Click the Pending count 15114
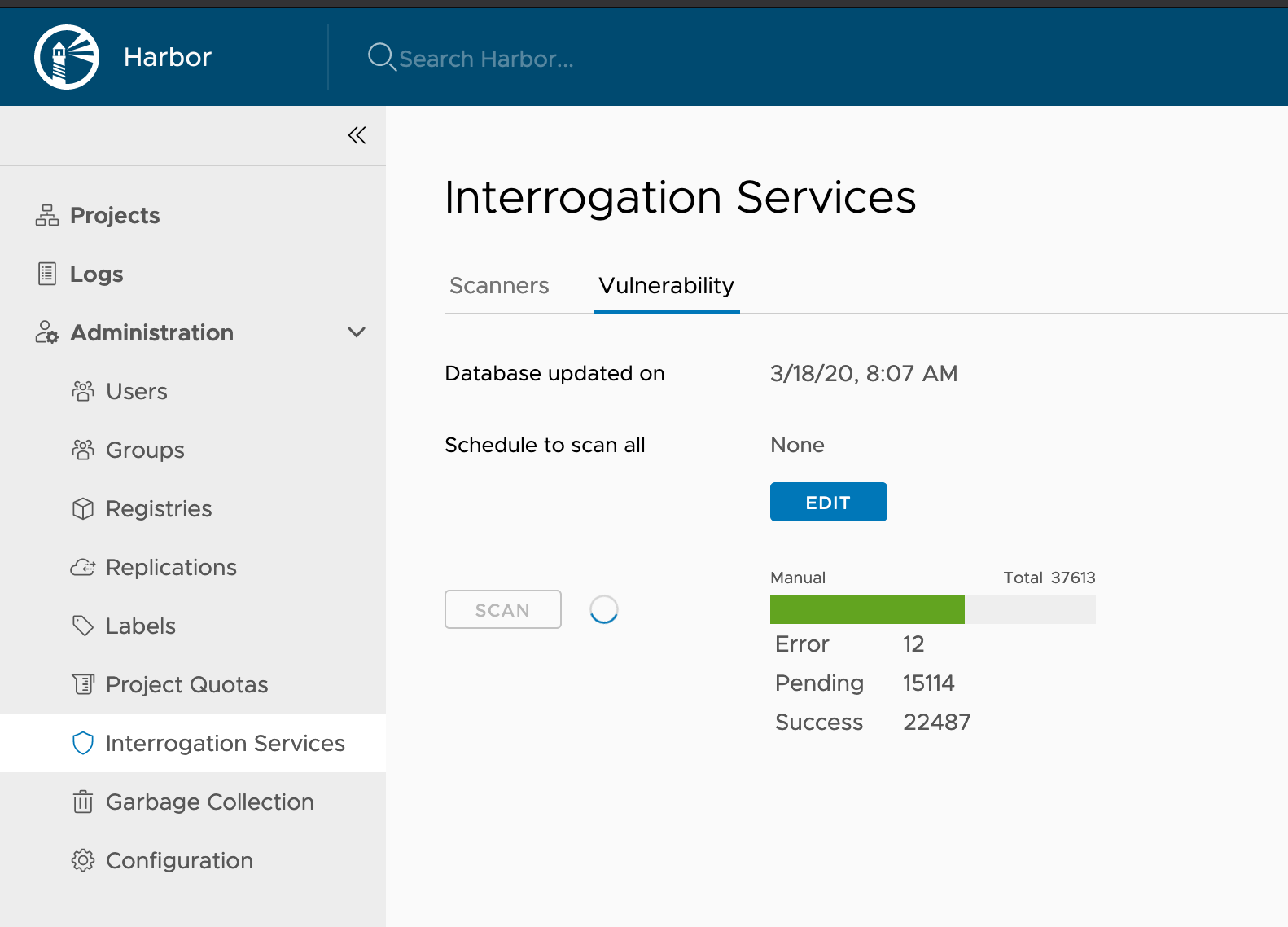 929,683
